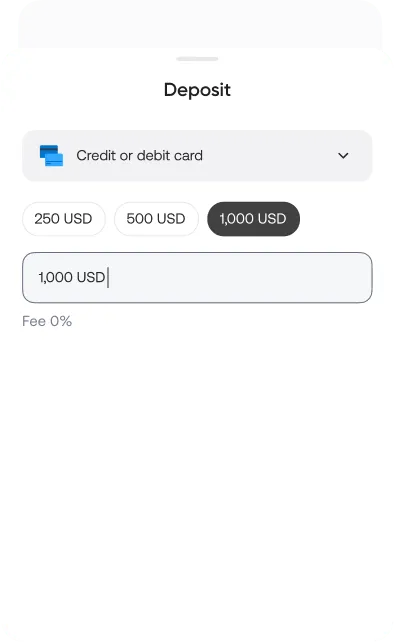The width and height of the screenshot is (394, 642).
Task: Click empty space to the right of the 1,000 USD chip
Action: (336, 219)
